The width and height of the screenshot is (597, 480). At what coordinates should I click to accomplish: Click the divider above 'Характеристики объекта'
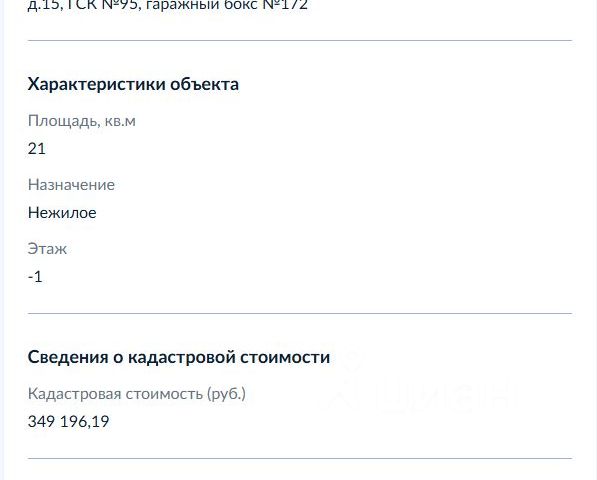click(x=300, y=40)
